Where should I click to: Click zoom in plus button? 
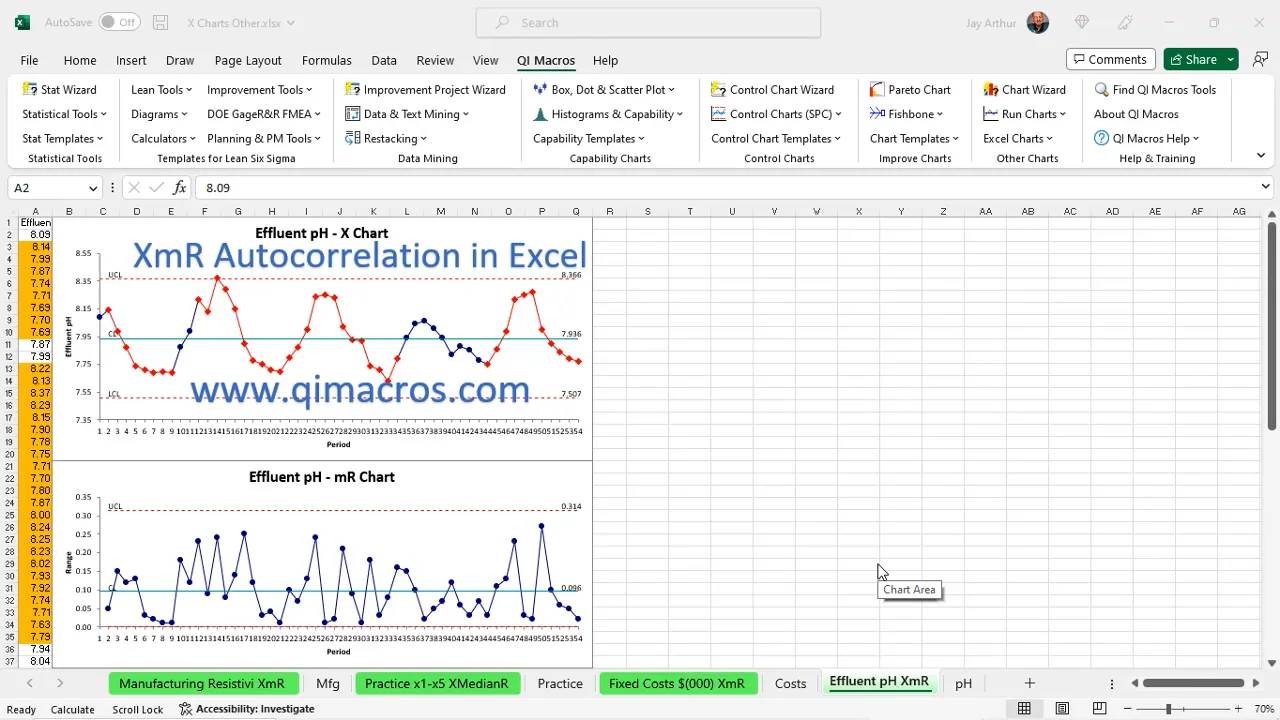coord(1238,709)
